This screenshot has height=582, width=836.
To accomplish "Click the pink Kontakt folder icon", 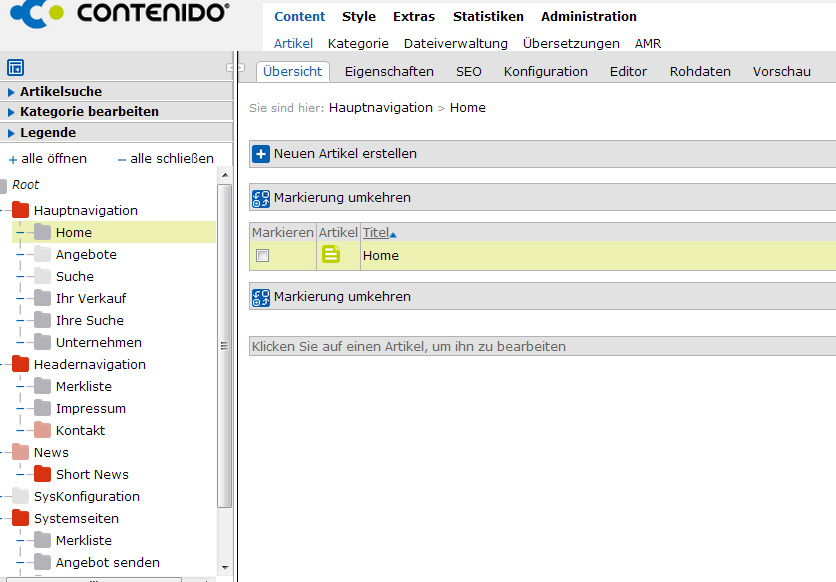I will (42, 430).
